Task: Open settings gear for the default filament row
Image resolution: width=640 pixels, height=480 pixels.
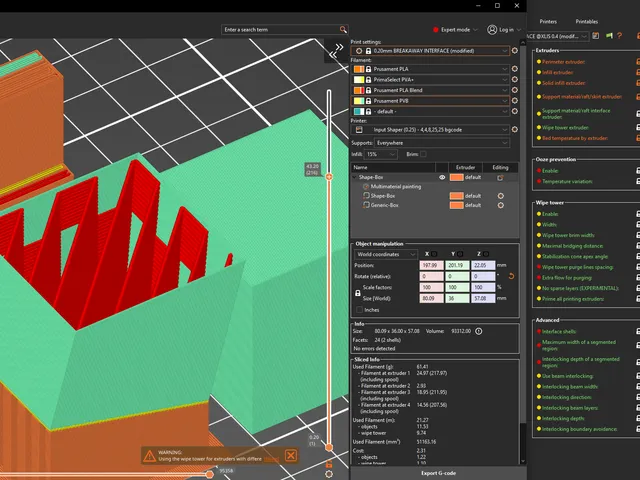Action: [515, 111]
